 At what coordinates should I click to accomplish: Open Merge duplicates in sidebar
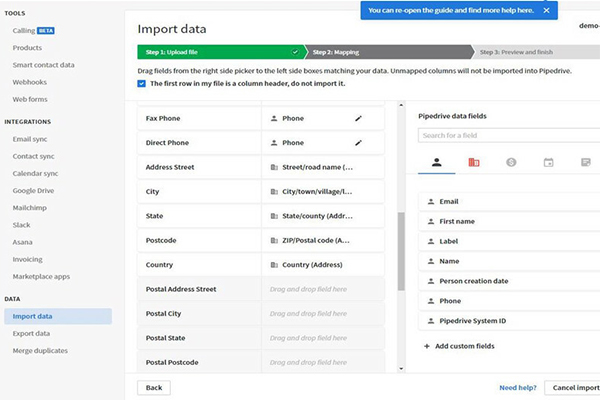[40, 350]
